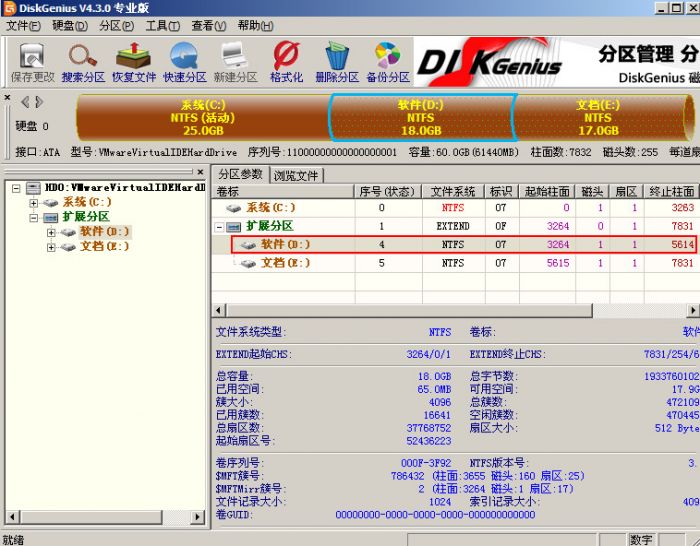700x546 pixels.
Task: Click the 恢复文件 recover files icon
Action: 134,62
